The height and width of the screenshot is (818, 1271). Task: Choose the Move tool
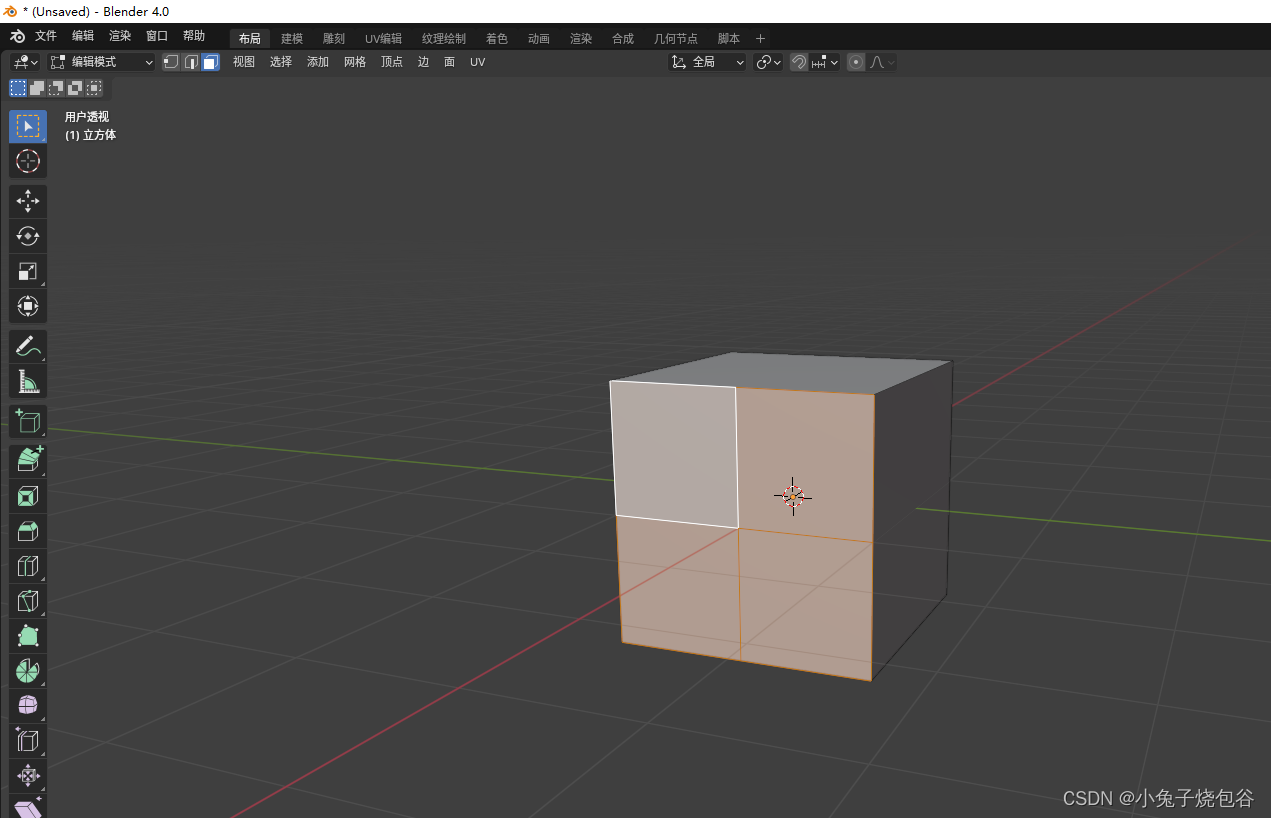28,201
